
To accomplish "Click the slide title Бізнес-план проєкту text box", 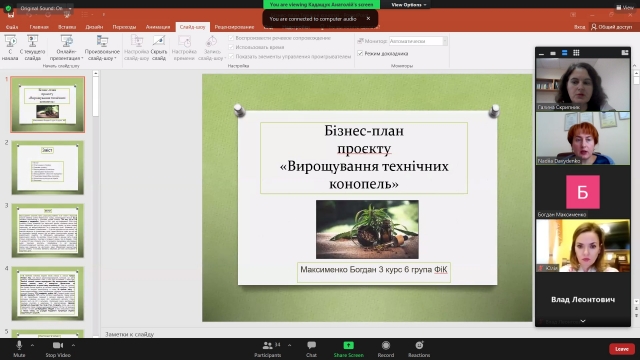I will click(x=364, y=158).
